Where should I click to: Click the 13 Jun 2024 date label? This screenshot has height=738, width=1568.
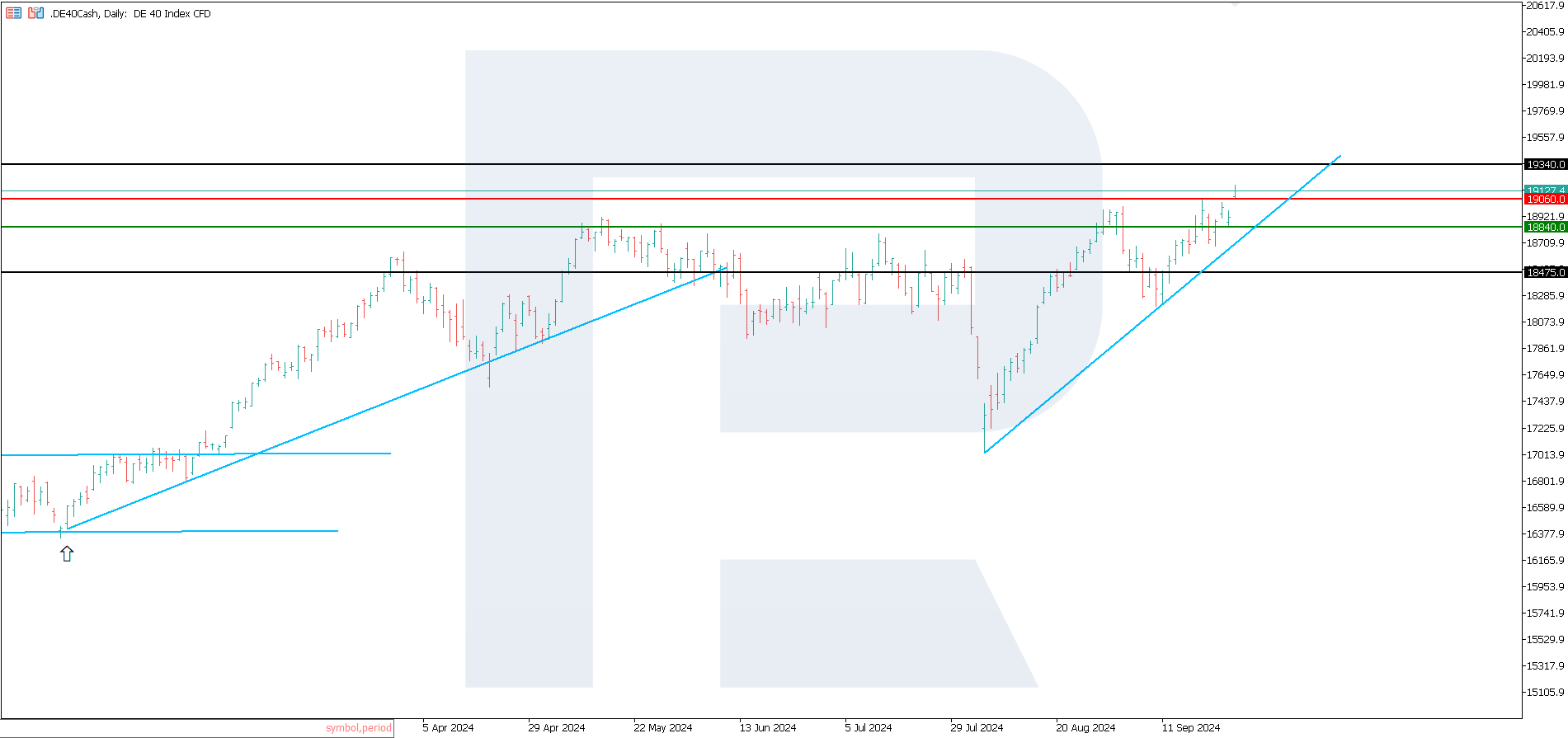tap(768, 728)
